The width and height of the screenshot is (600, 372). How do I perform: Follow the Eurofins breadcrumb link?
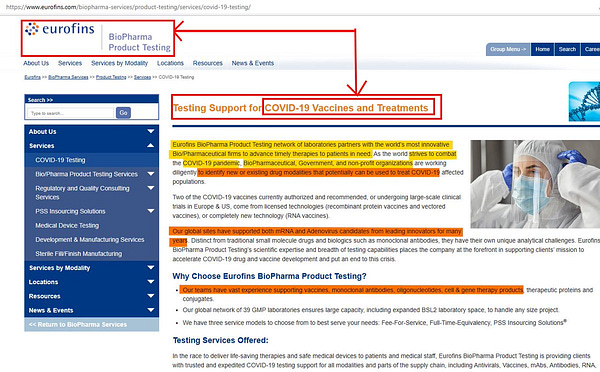click(x=33, y=77)
